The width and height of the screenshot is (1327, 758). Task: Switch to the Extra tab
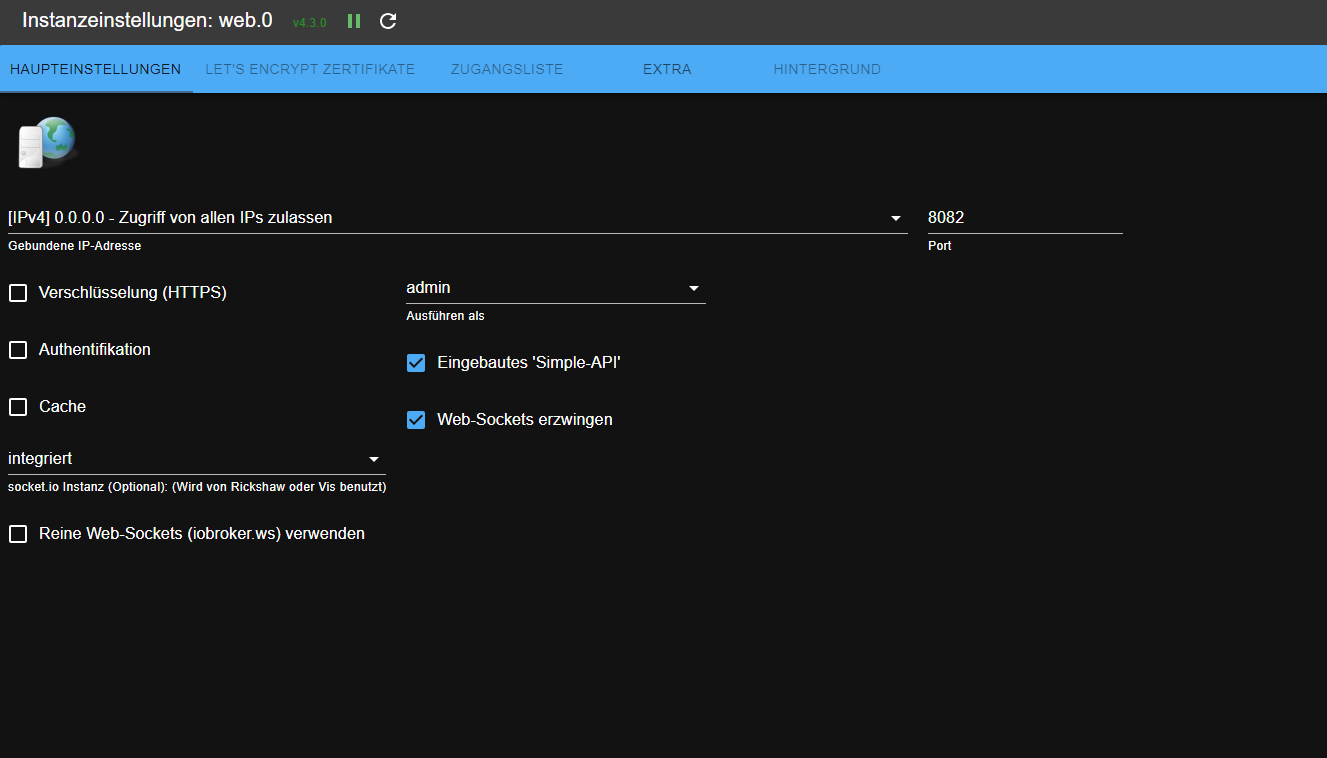pos(667,69)
